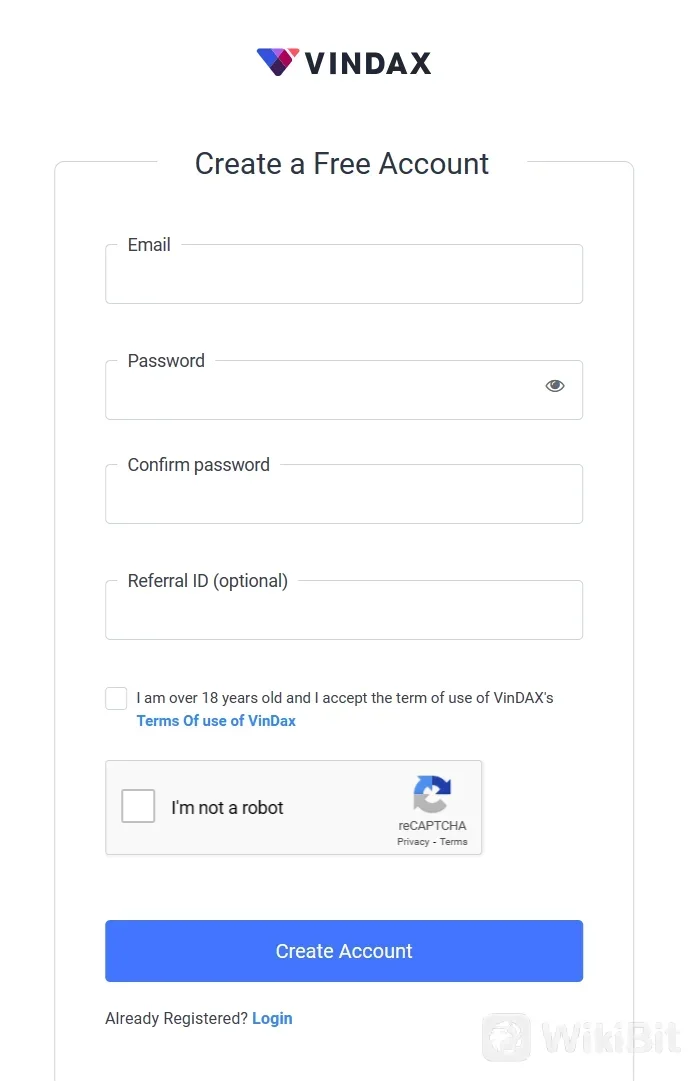Toggle password visibility eye icon

[555, 386]
